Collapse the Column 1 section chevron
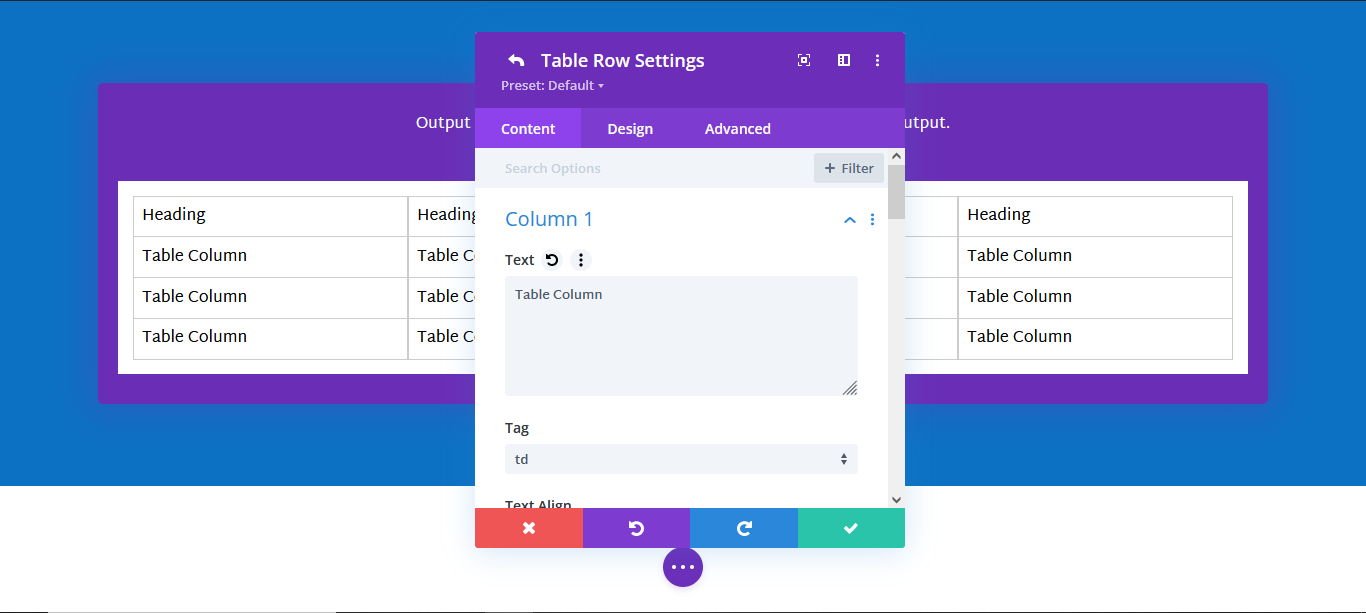This screenshot has height=613, width=1366. pos(850,219)
